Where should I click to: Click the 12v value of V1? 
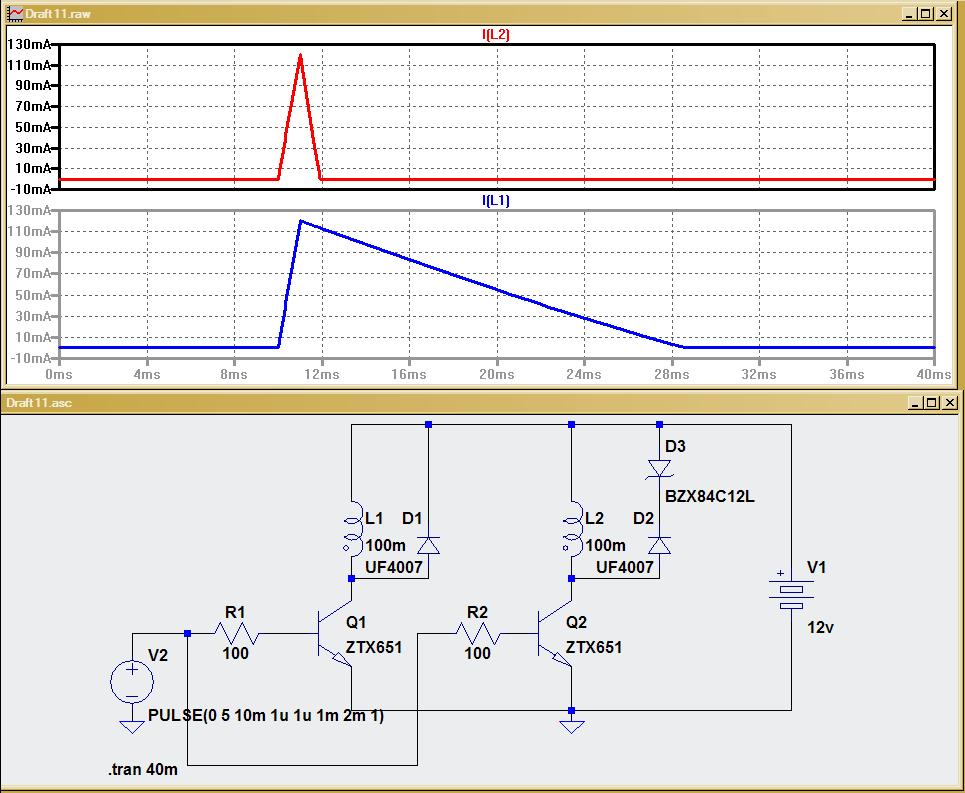click(x=820, y=628)
